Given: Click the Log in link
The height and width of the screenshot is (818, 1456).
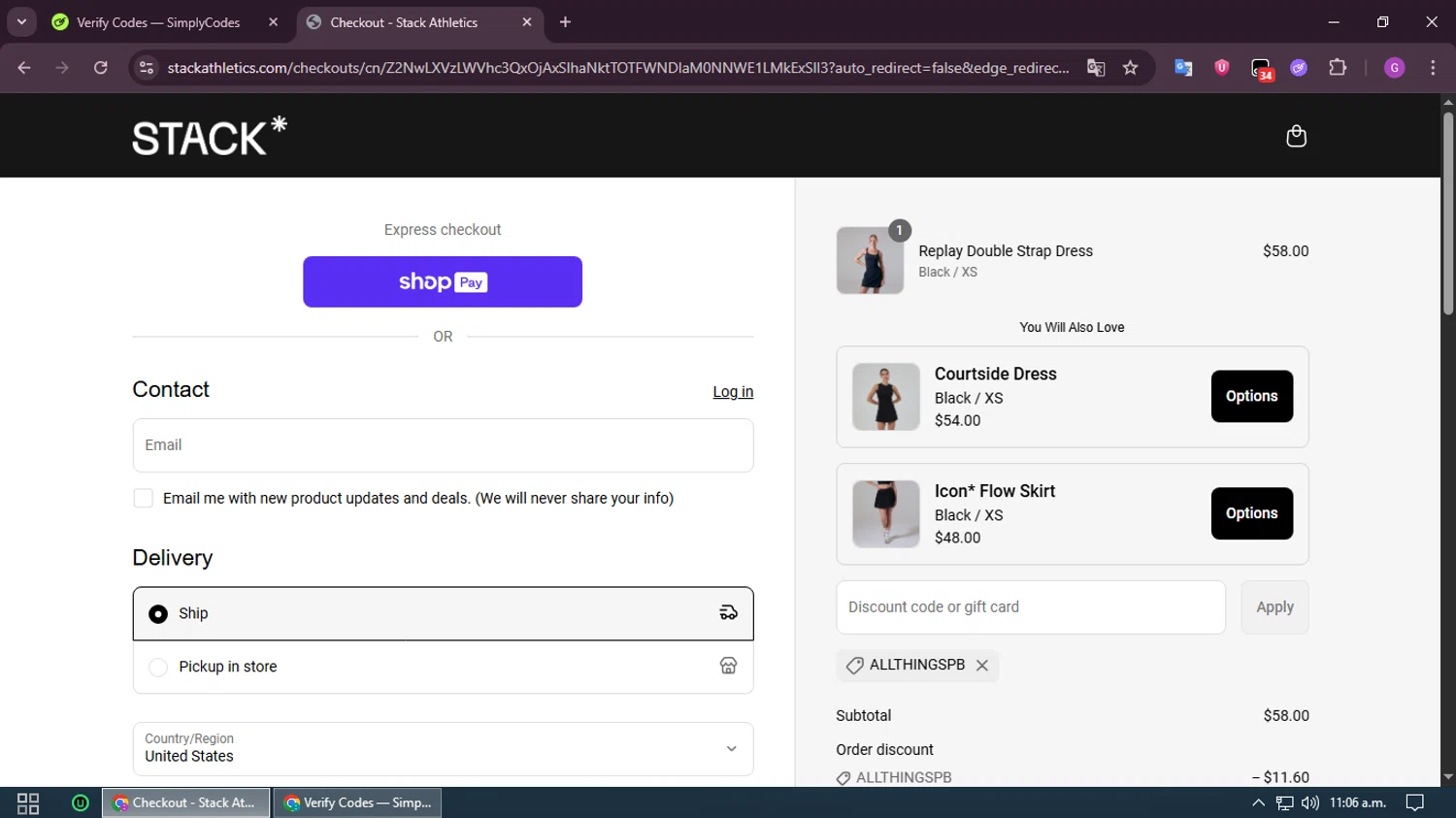Looking at the screenshot, I should [733, 392].
